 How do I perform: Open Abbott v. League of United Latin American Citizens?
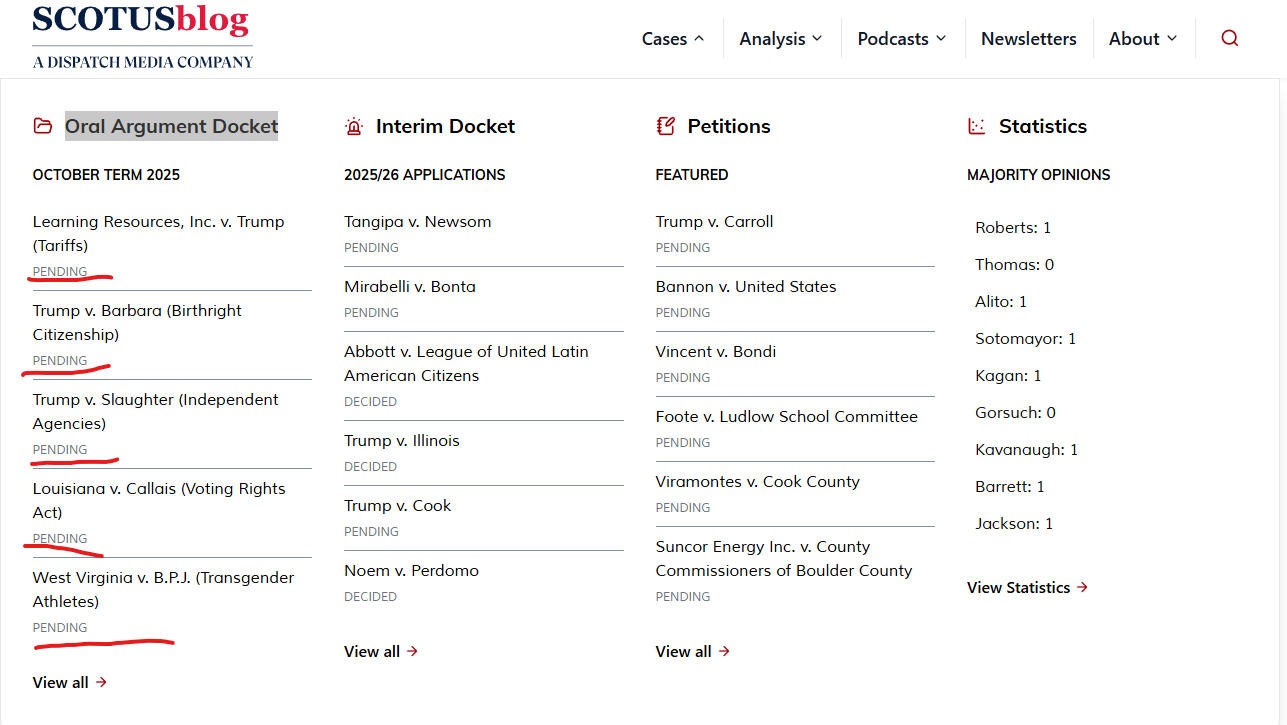pyautogui.click(x=466, y=363)
